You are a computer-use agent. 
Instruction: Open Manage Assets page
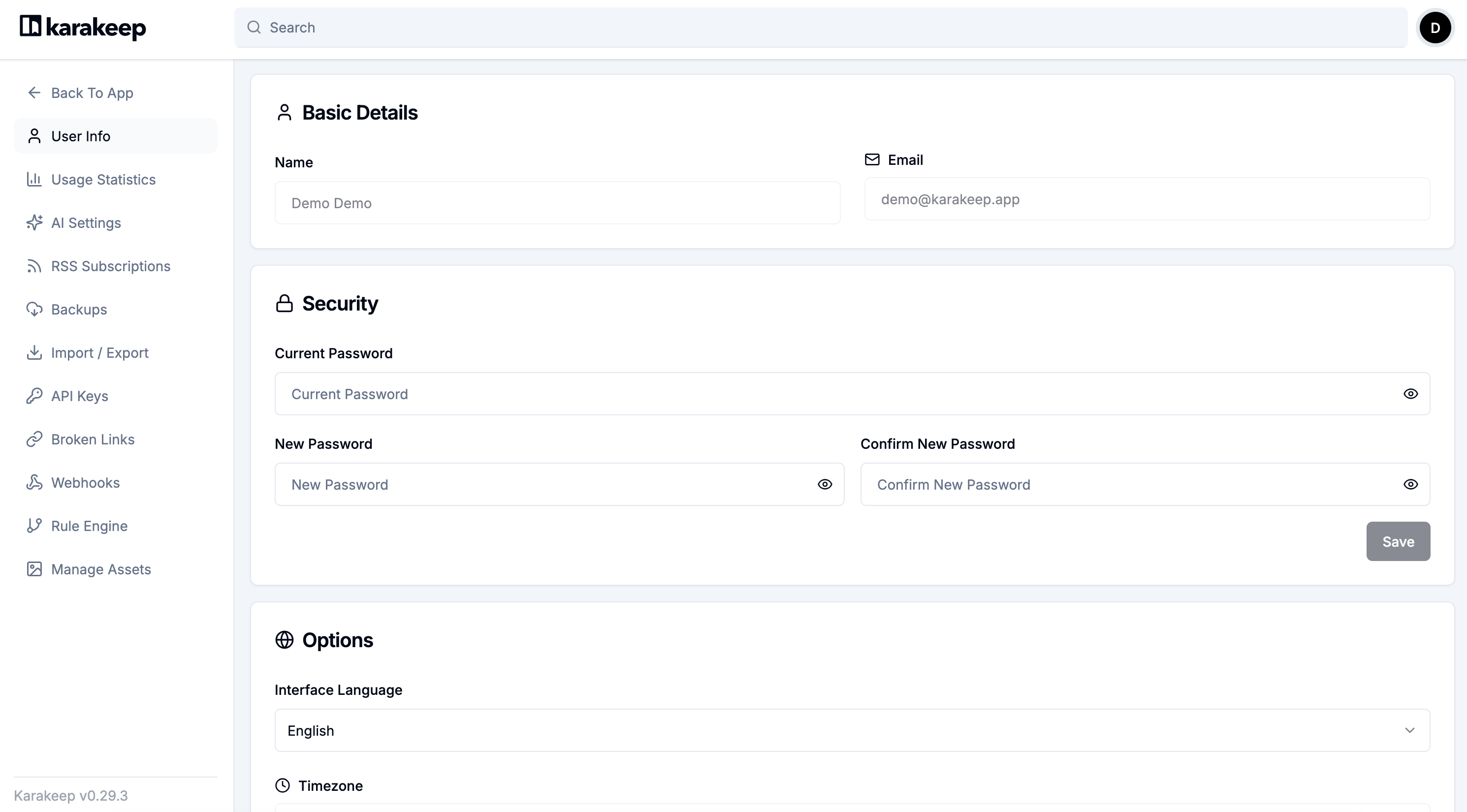[x=101, y=569]
